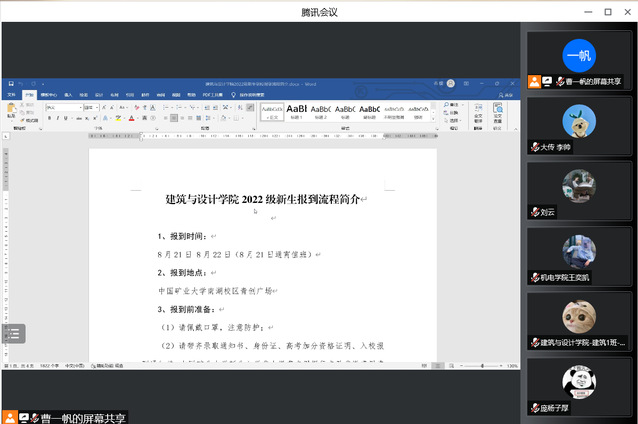This screenshot has height=424, width=638.
Task: Click the microphone icon beside 刘云's name
Action: tap(536, 212)
